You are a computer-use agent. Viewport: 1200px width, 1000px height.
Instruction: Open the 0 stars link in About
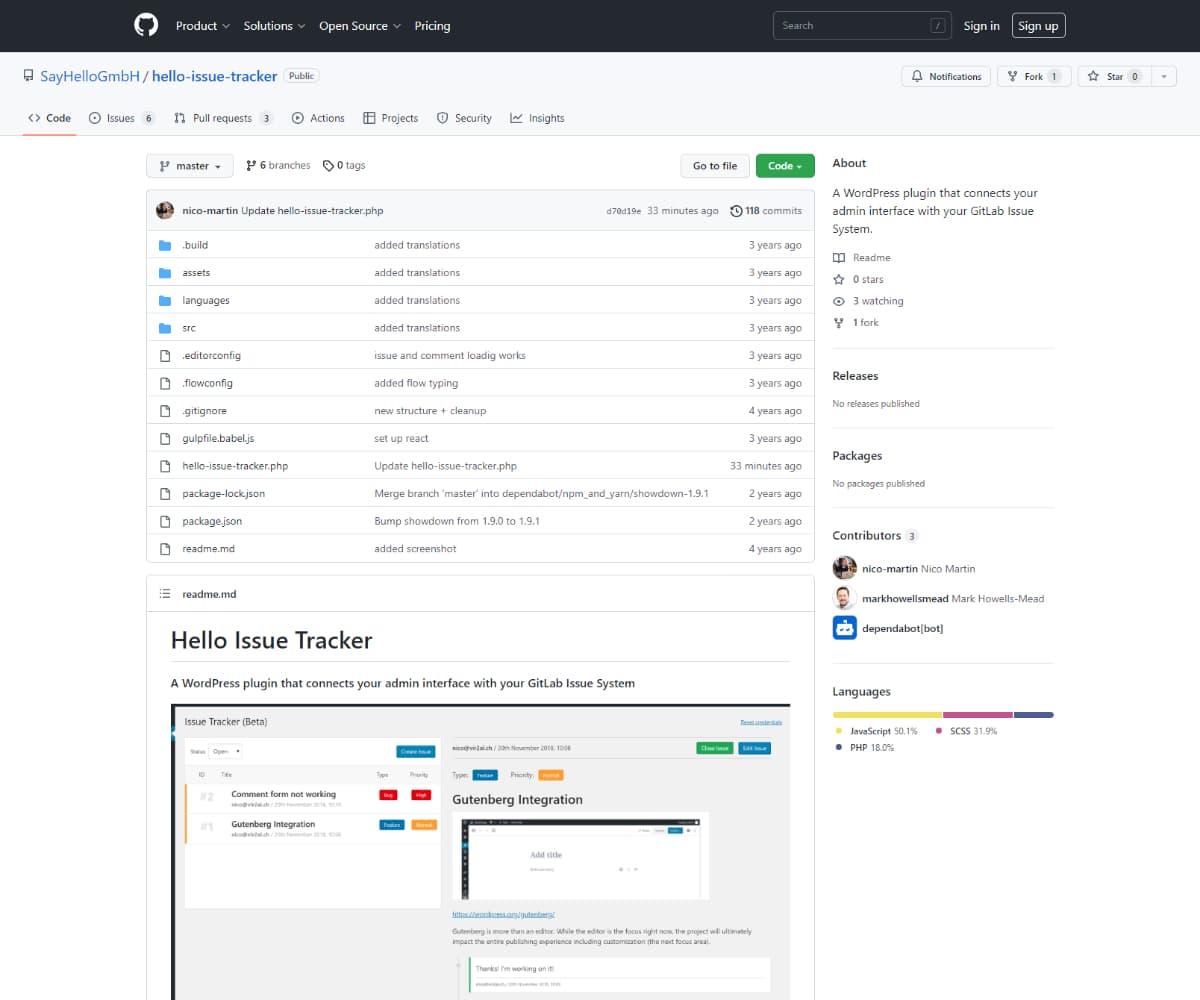tap(859, 280)
